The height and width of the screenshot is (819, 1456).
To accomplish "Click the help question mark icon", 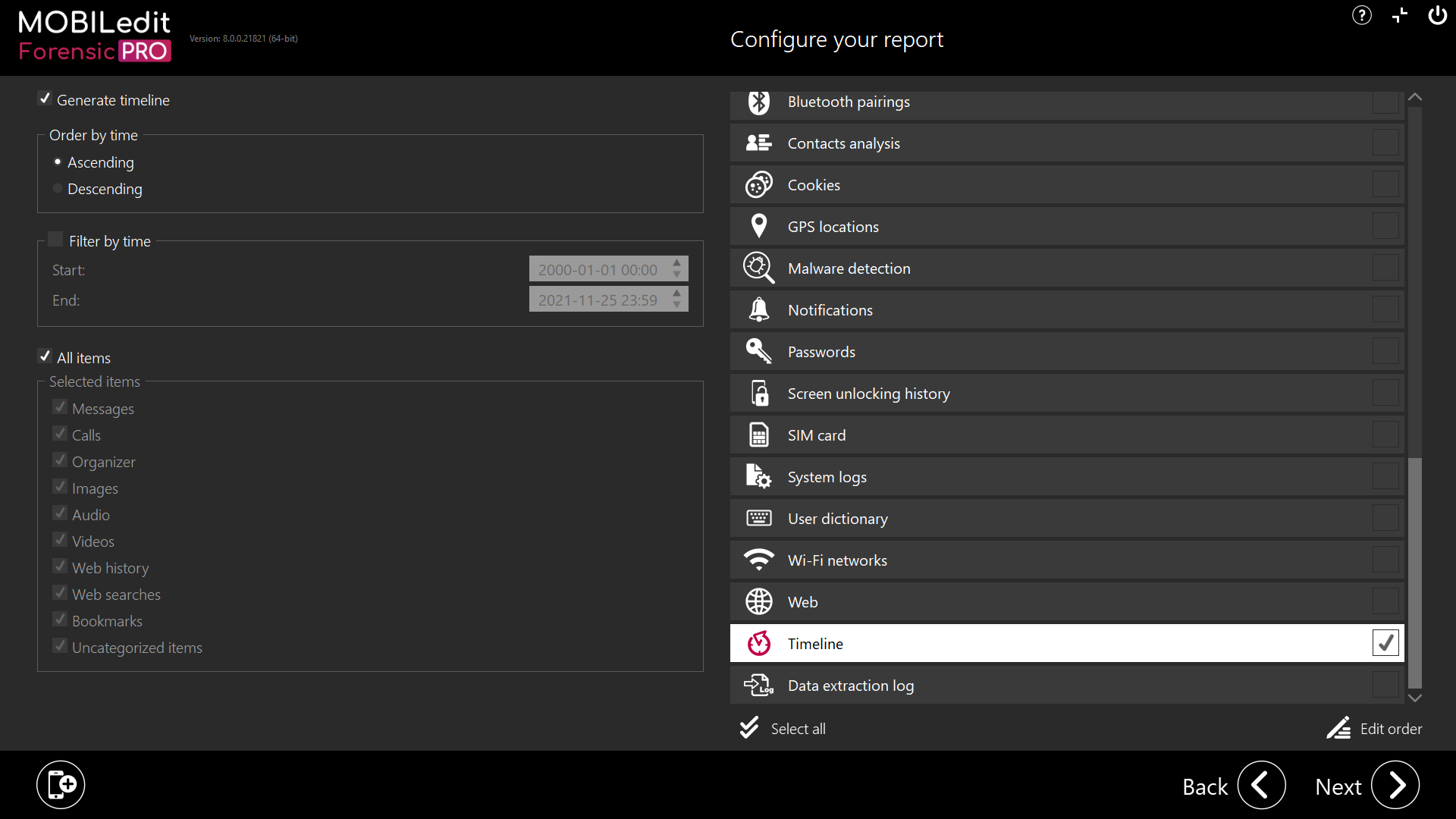I will pos(1361,15).
